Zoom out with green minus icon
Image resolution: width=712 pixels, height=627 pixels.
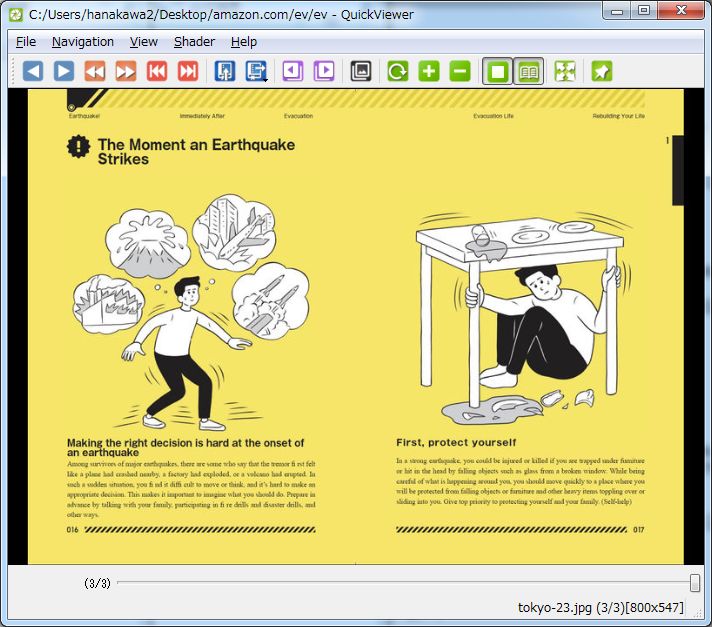click(460, 71)
